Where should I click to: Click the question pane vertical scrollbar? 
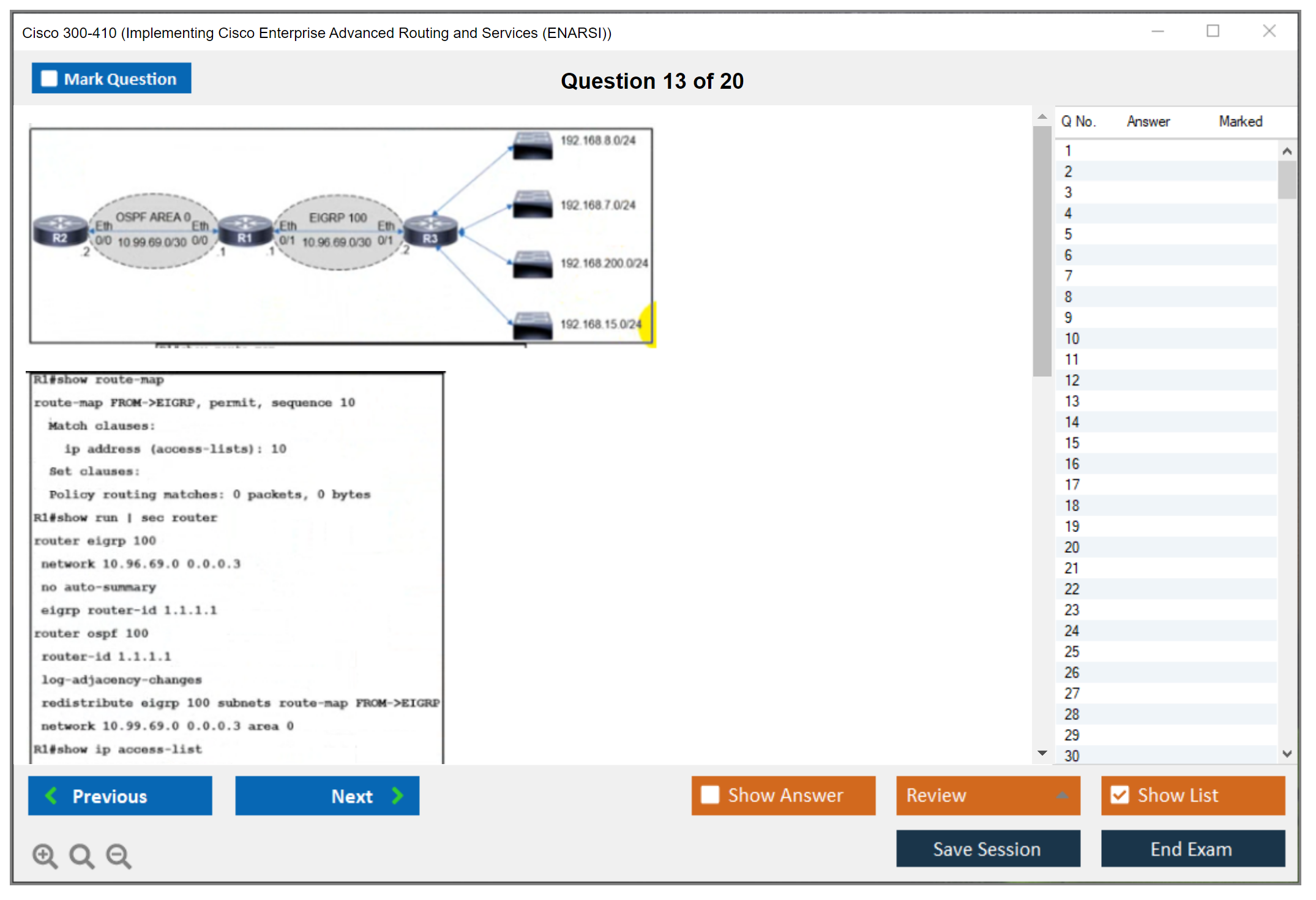1042,251
